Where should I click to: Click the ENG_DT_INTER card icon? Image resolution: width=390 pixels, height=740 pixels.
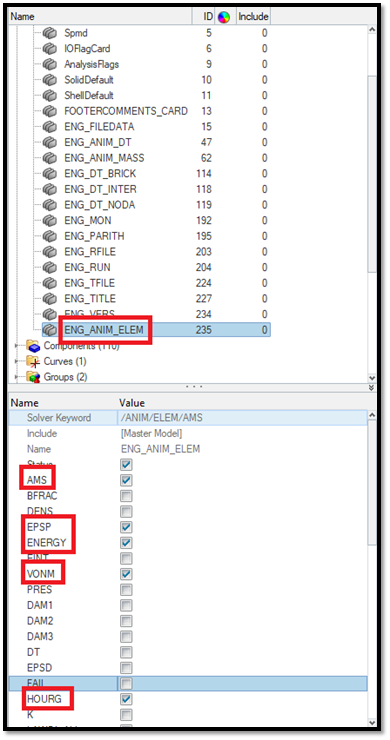click(50, 189)
